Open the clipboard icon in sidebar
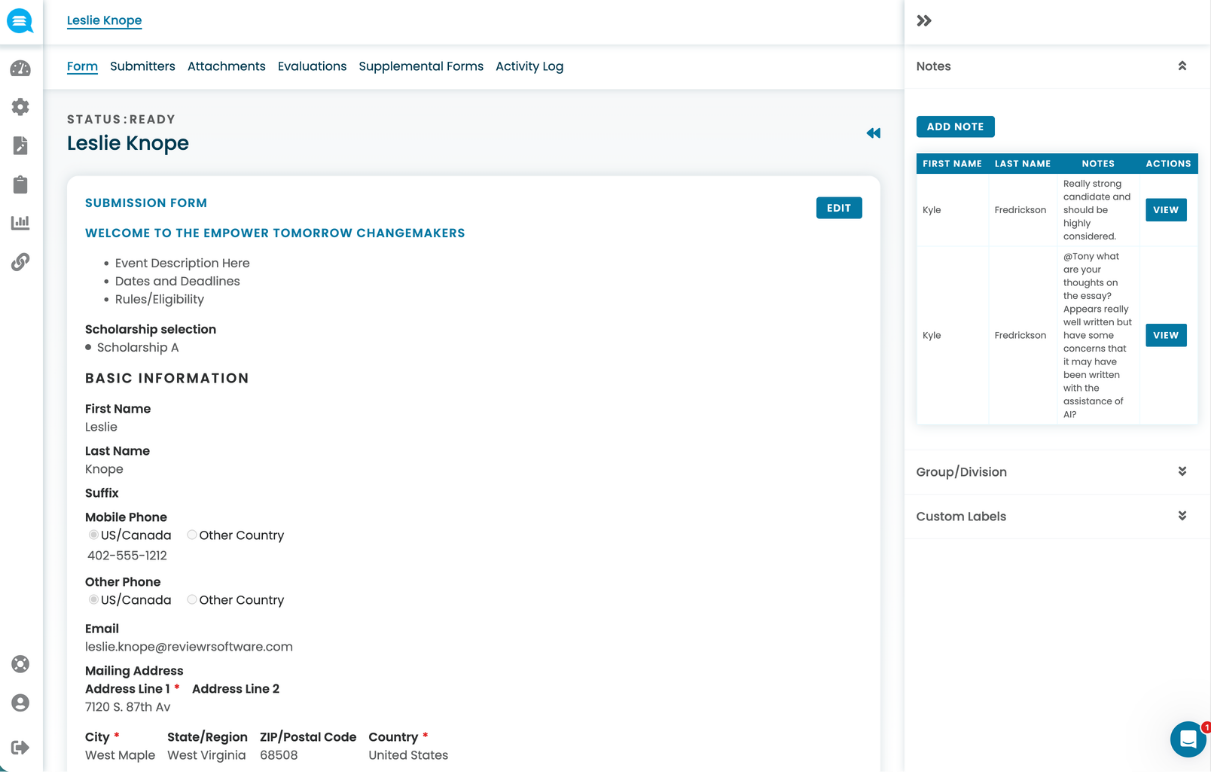 coord(20,184)
